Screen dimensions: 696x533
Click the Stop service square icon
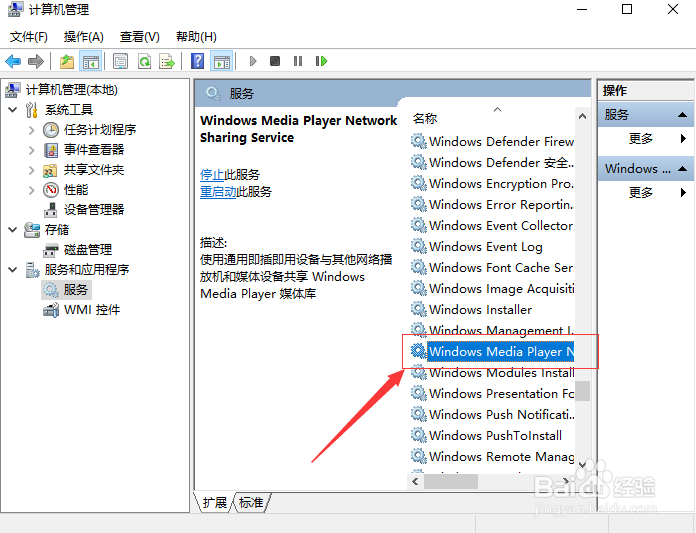coord(275,61)
